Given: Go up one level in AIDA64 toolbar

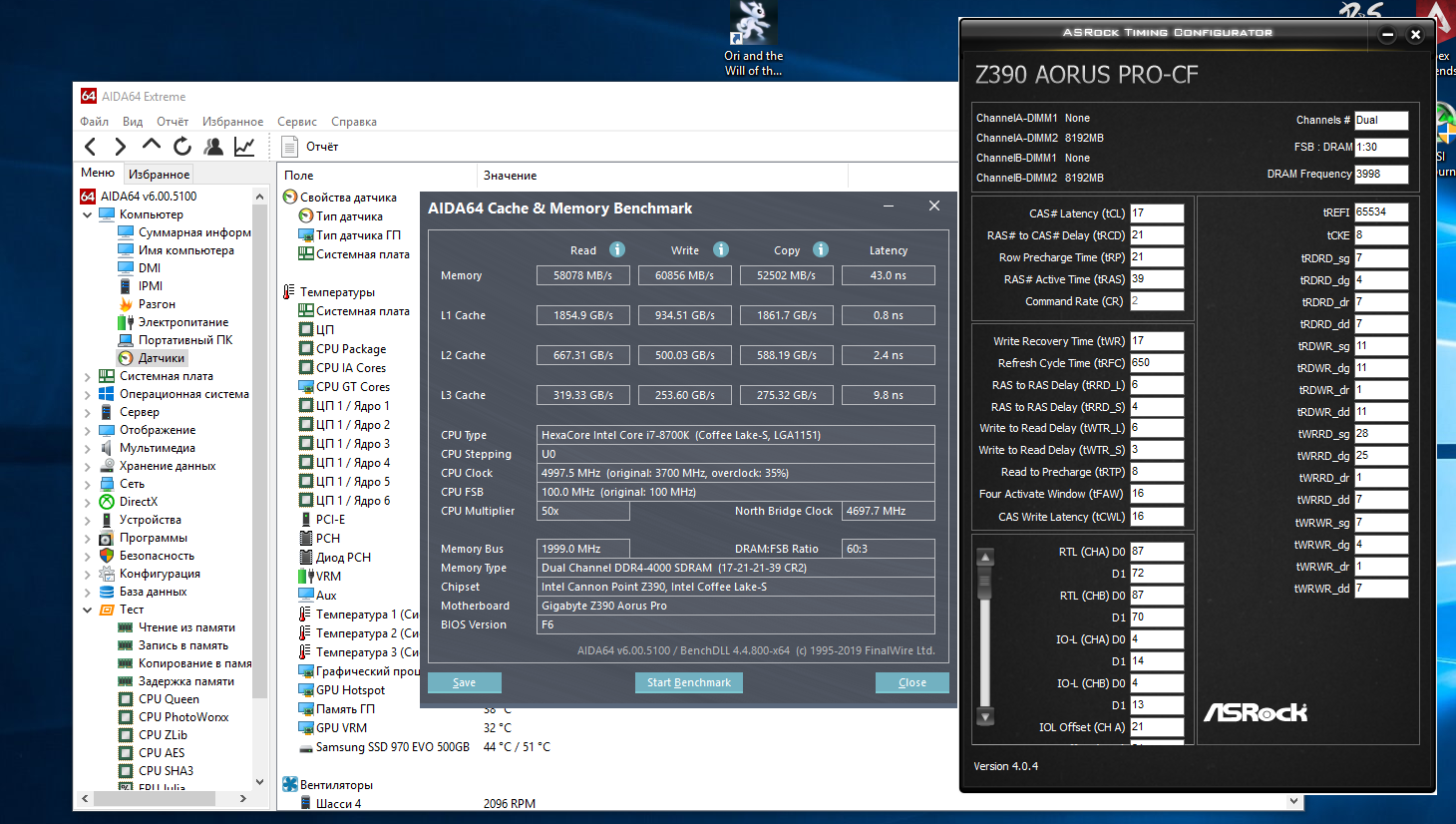Looking at the screenshot, I should click(x=152, y=147).
